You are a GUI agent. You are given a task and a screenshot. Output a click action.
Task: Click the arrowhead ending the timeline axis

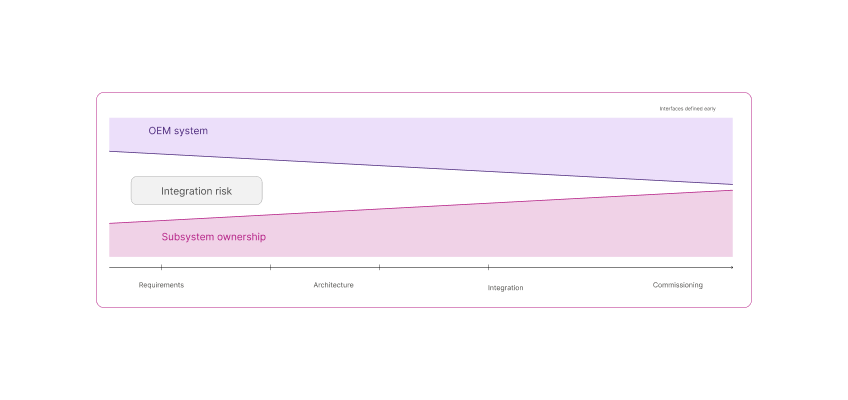pos(732,268)
